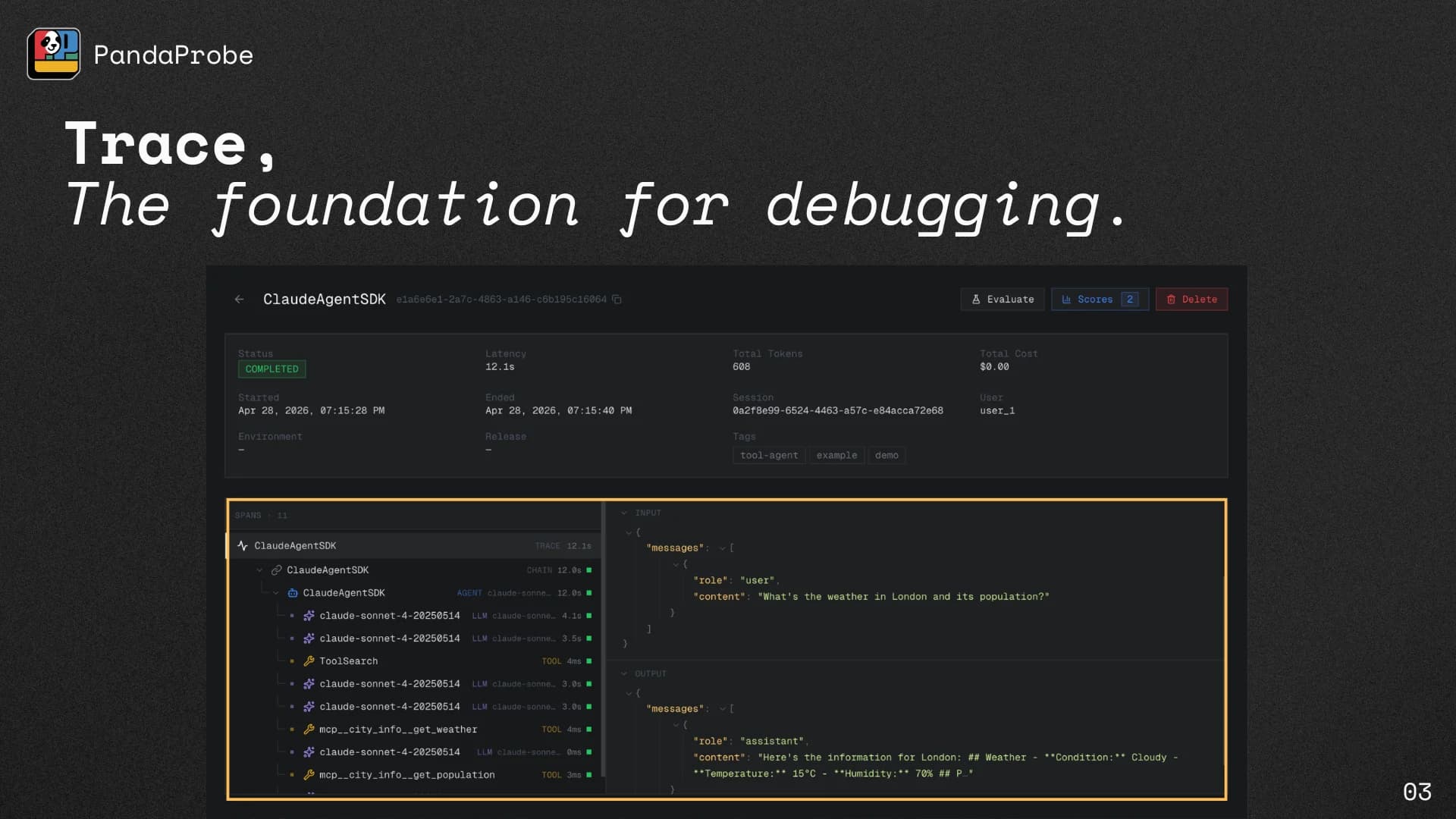Select the ClaudeAgentSDK CHAIN span name

point(328,570)
